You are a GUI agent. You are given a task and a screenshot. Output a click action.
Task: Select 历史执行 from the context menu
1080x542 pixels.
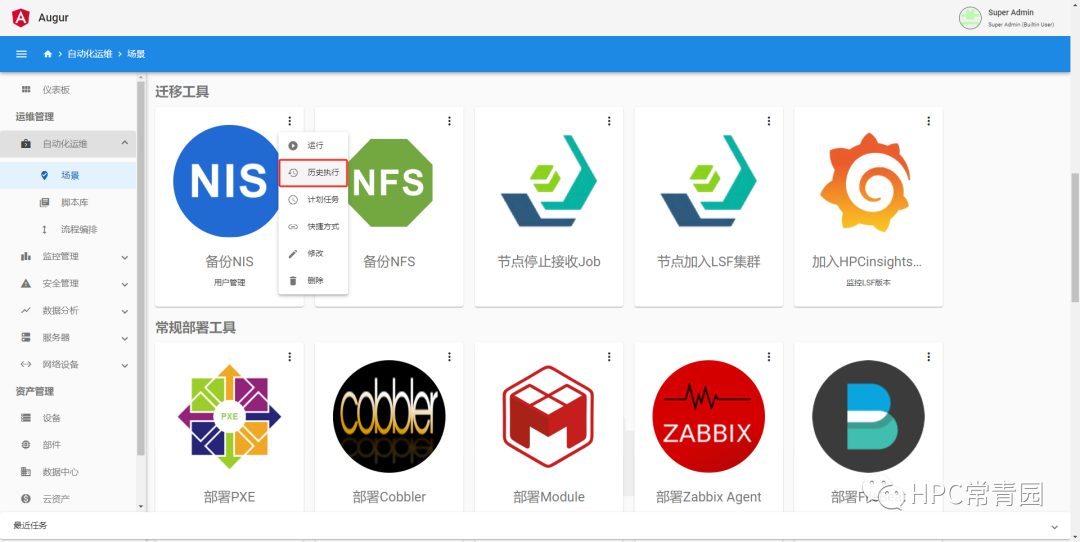coord(313,173)
